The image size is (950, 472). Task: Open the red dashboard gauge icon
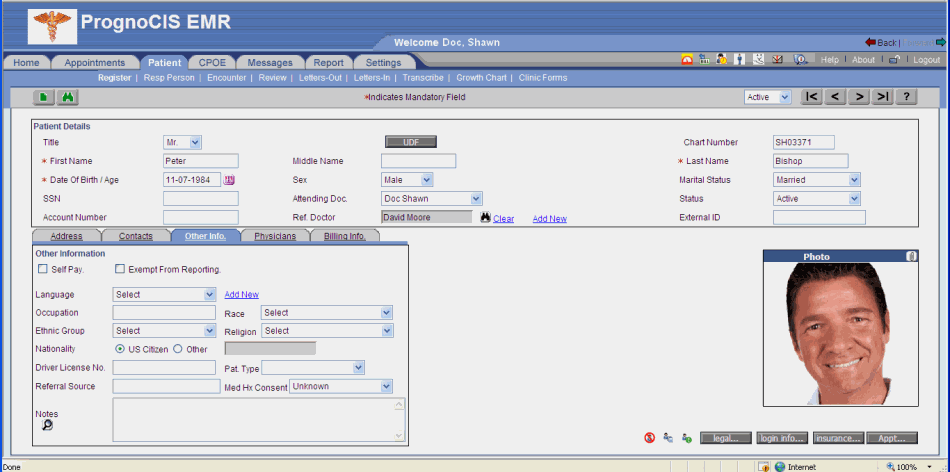pos(686,59)
